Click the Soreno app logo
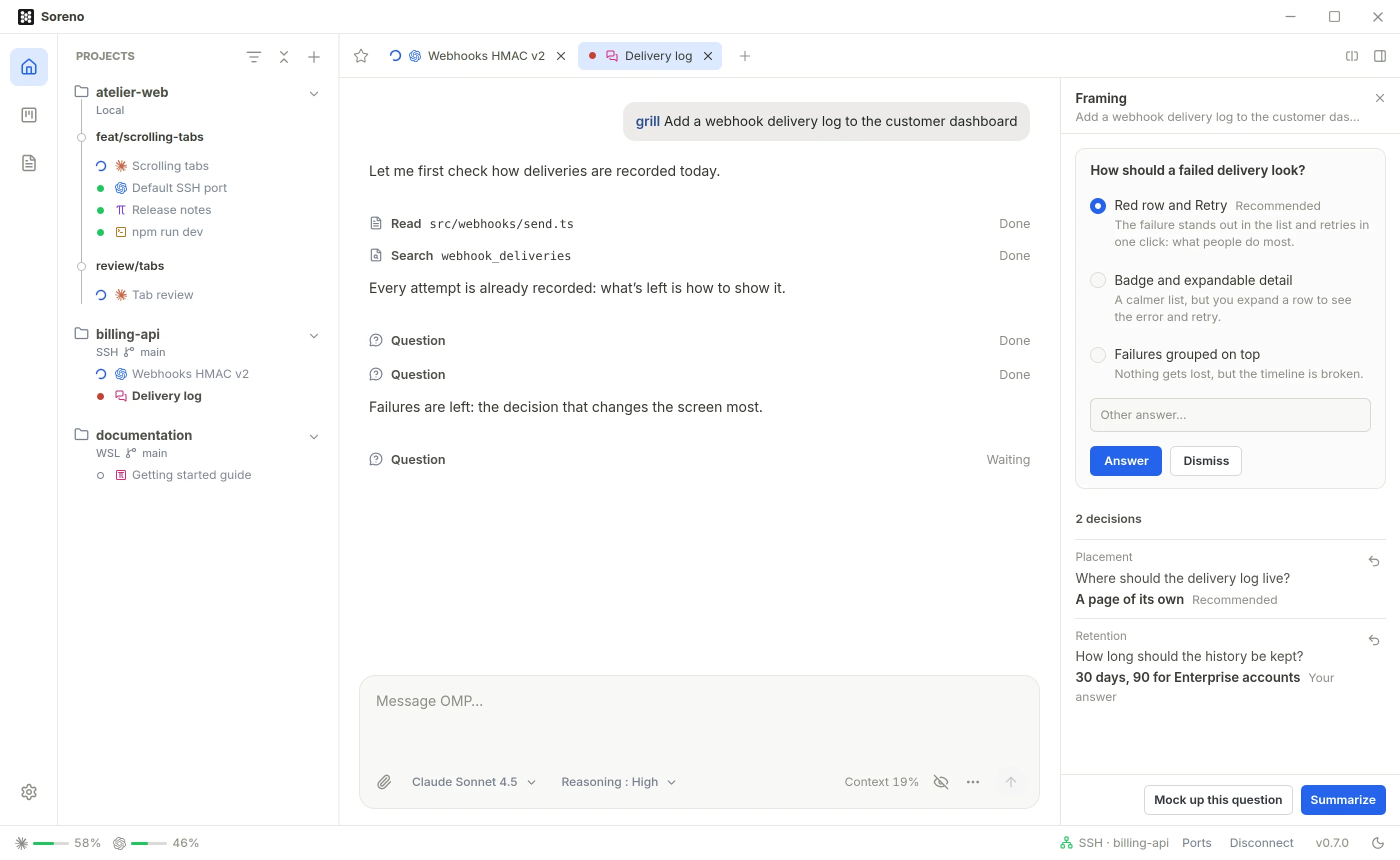 pyautogui.click(x=25, y=16)
